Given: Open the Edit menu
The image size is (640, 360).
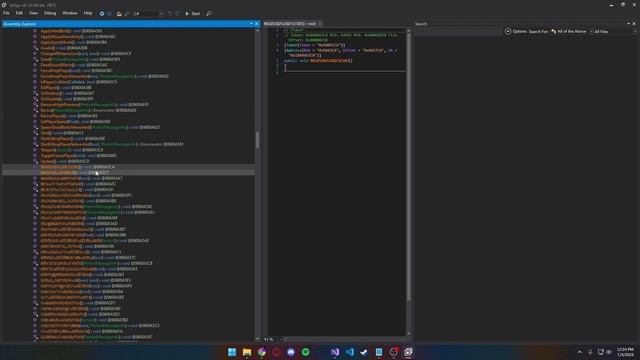Looking at the screenshot, I should click(19, 13).
